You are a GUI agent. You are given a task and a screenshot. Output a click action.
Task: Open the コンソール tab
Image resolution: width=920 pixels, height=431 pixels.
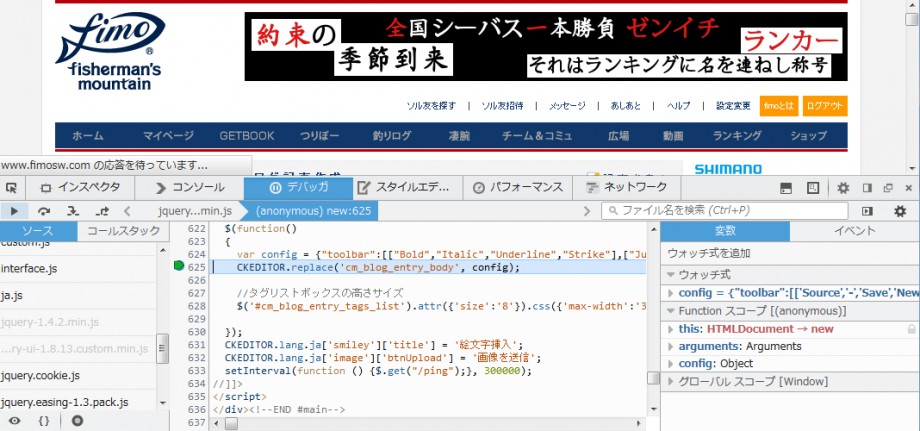pyautogui.click(x=190, y=188)
